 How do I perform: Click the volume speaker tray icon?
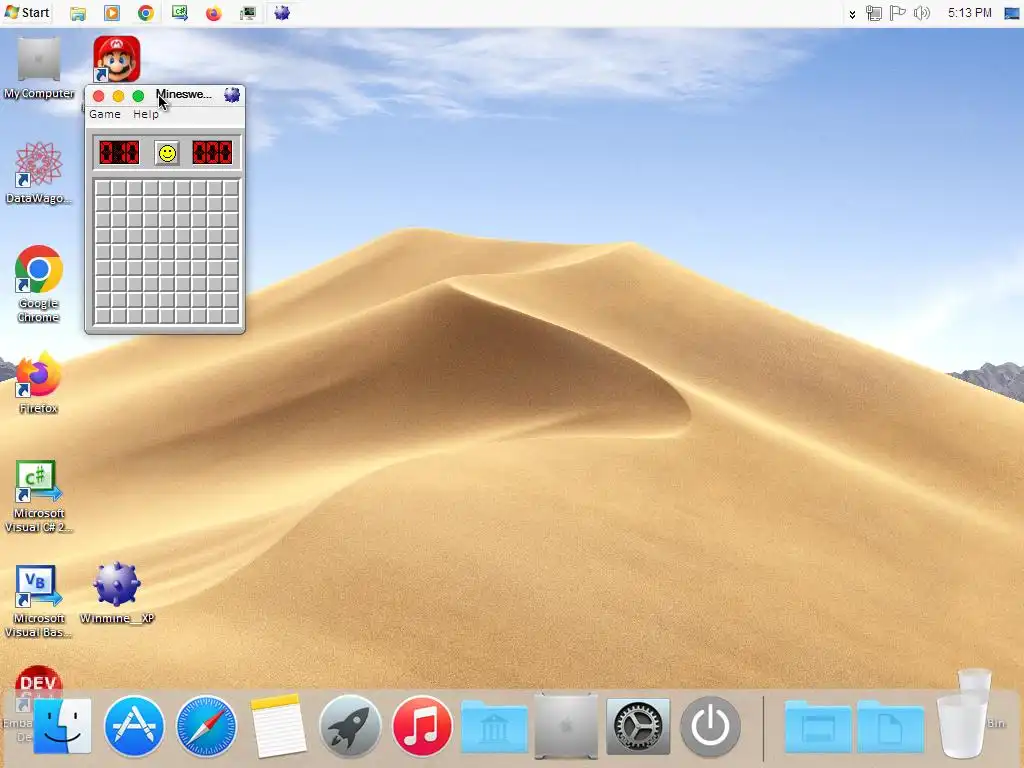pos(921,13)
